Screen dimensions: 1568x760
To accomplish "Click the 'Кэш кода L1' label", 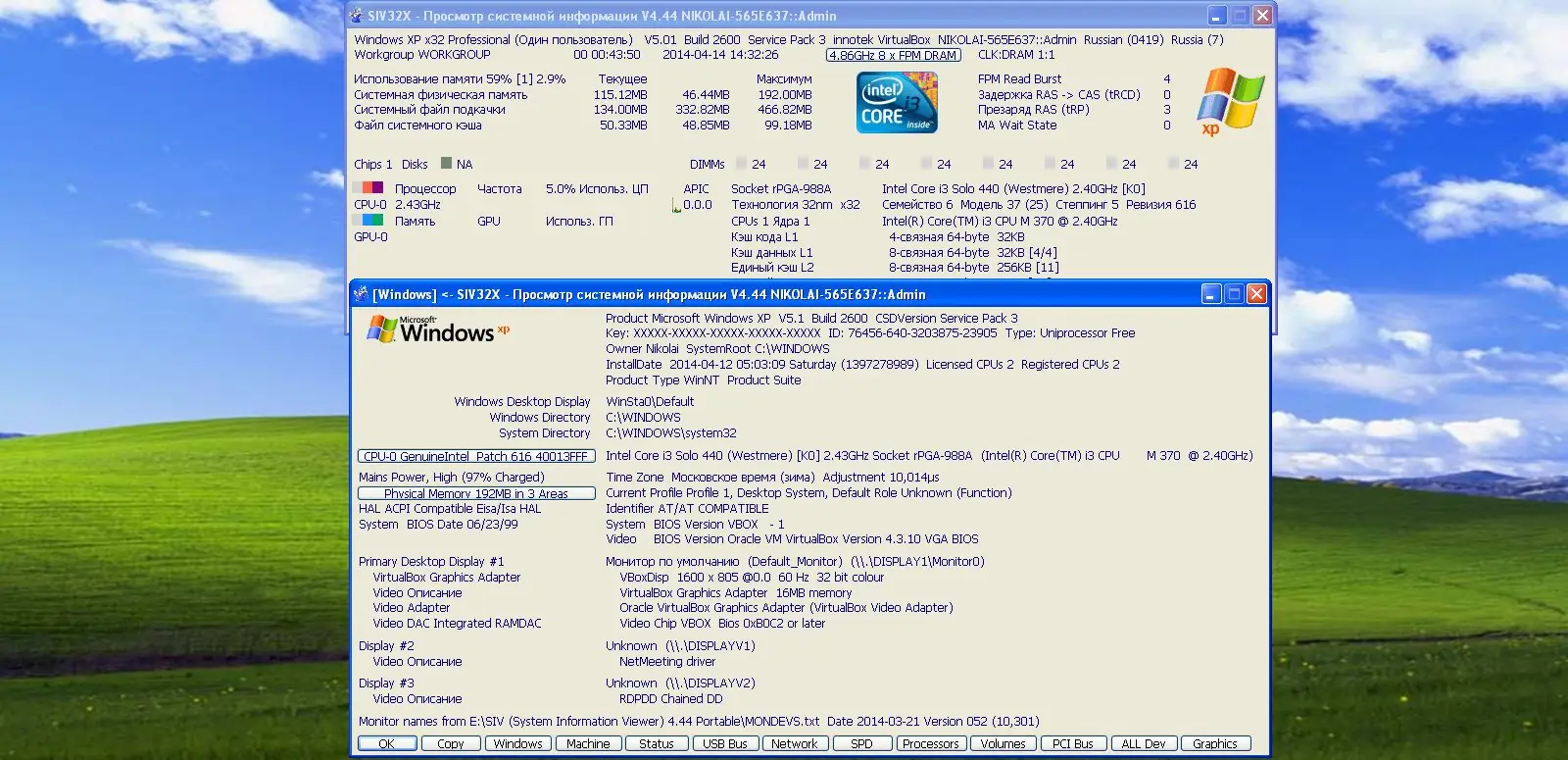I will click(764, 237).
